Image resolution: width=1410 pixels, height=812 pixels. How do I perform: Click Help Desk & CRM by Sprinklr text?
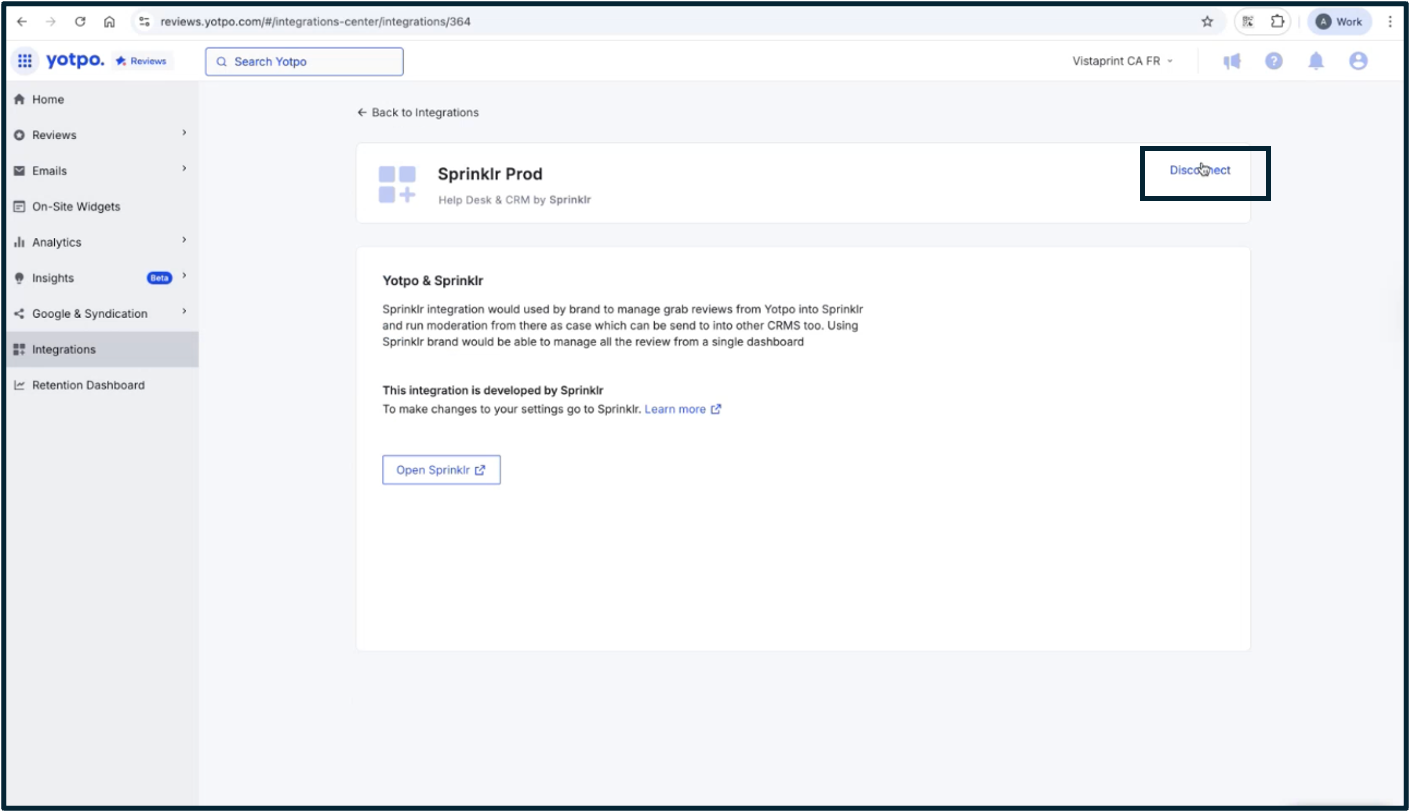pos(514,200)
